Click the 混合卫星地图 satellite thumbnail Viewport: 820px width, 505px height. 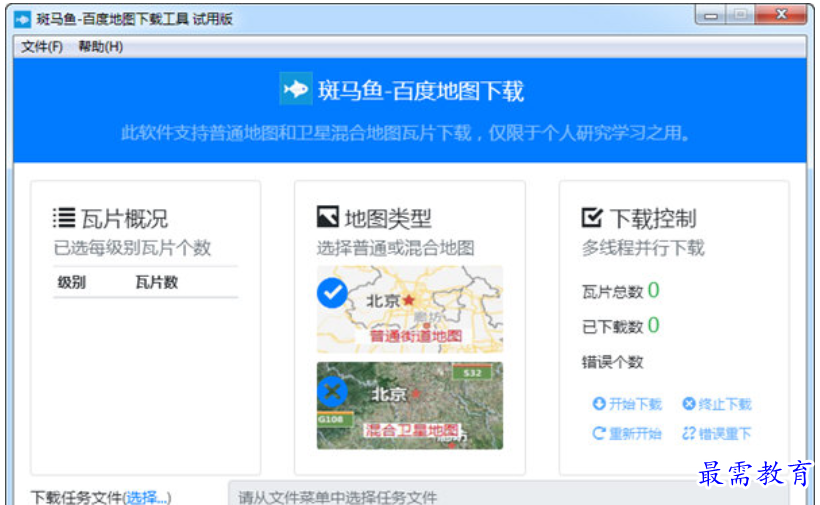pos(410,406)
